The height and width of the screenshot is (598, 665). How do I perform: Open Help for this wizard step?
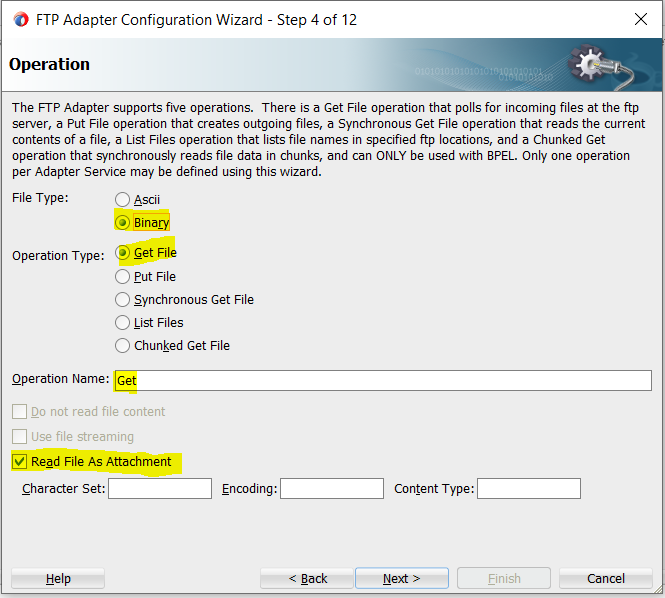coord(58,578)
